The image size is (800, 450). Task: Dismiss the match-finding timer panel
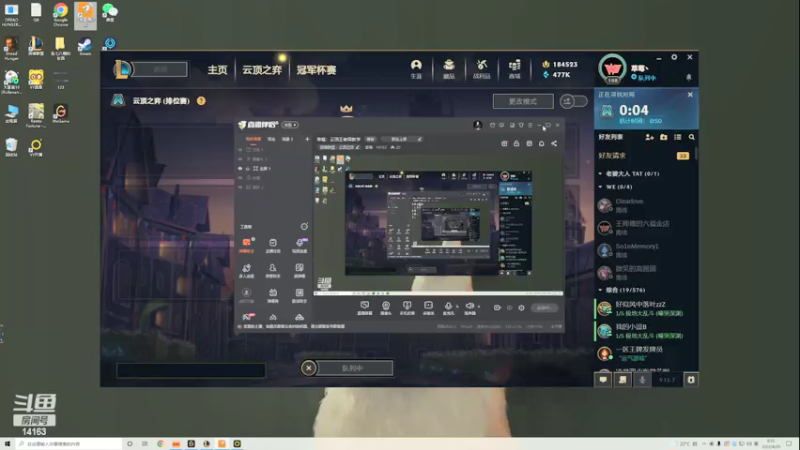click(690, 94)
